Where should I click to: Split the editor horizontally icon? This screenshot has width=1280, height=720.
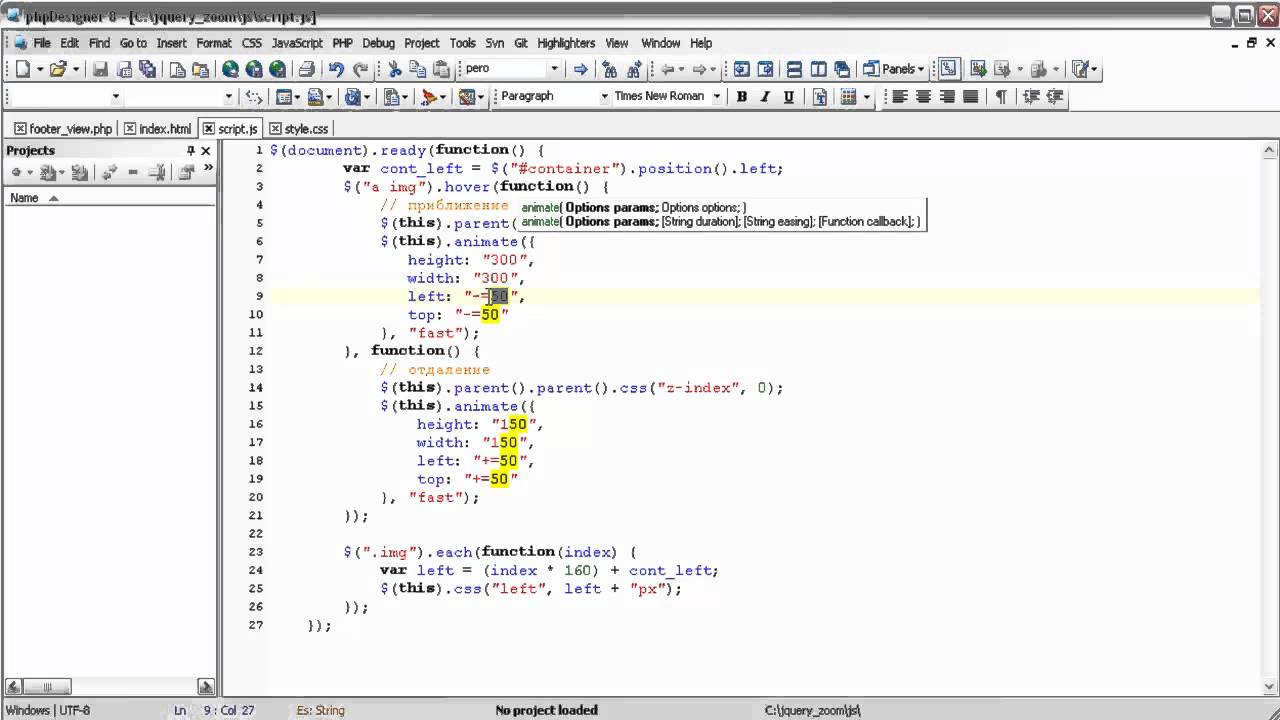tap(794, 69)
